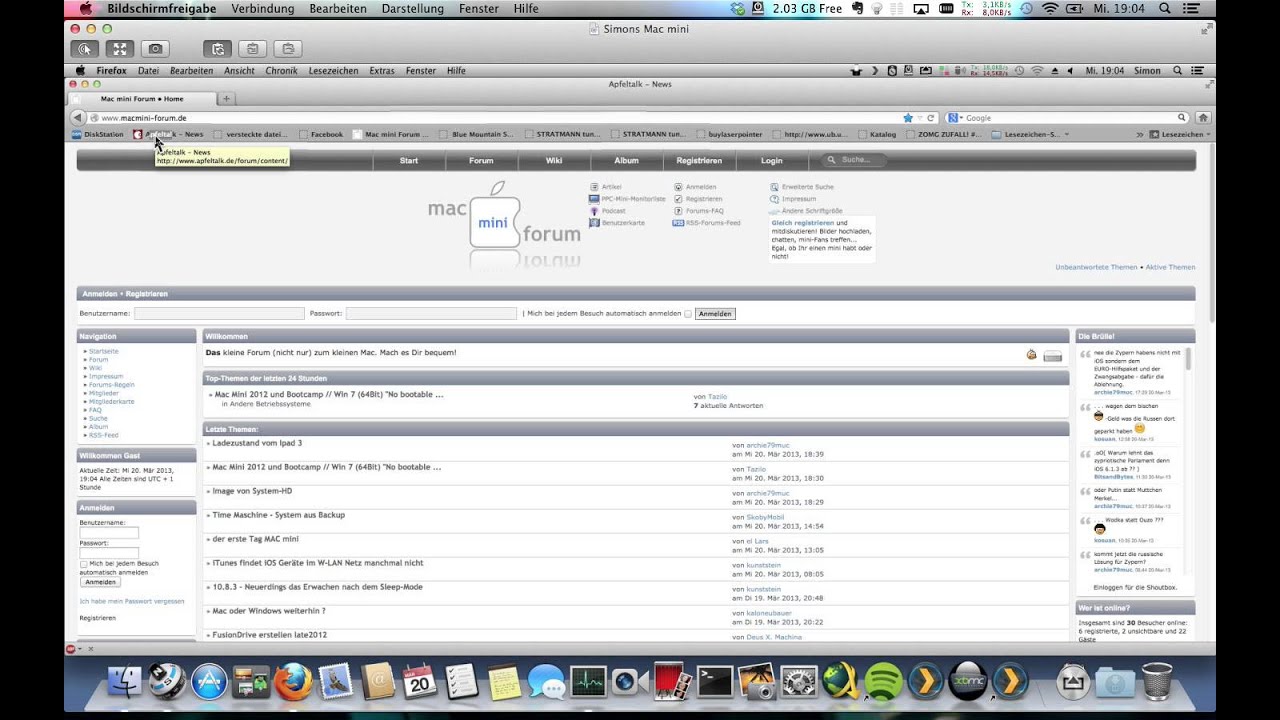The image size is (1280, 720).
Task: Open Messages speech bubble icon in the dock
Action: pyautogui.click(x=547, y=681)
